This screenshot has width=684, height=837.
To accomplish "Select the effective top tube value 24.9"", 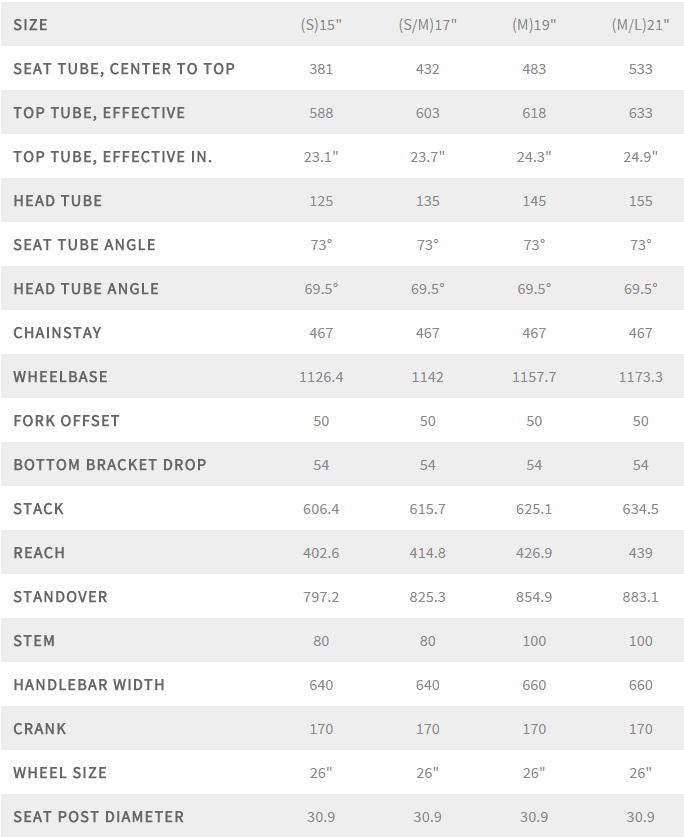I will click(x=640, y=157).
